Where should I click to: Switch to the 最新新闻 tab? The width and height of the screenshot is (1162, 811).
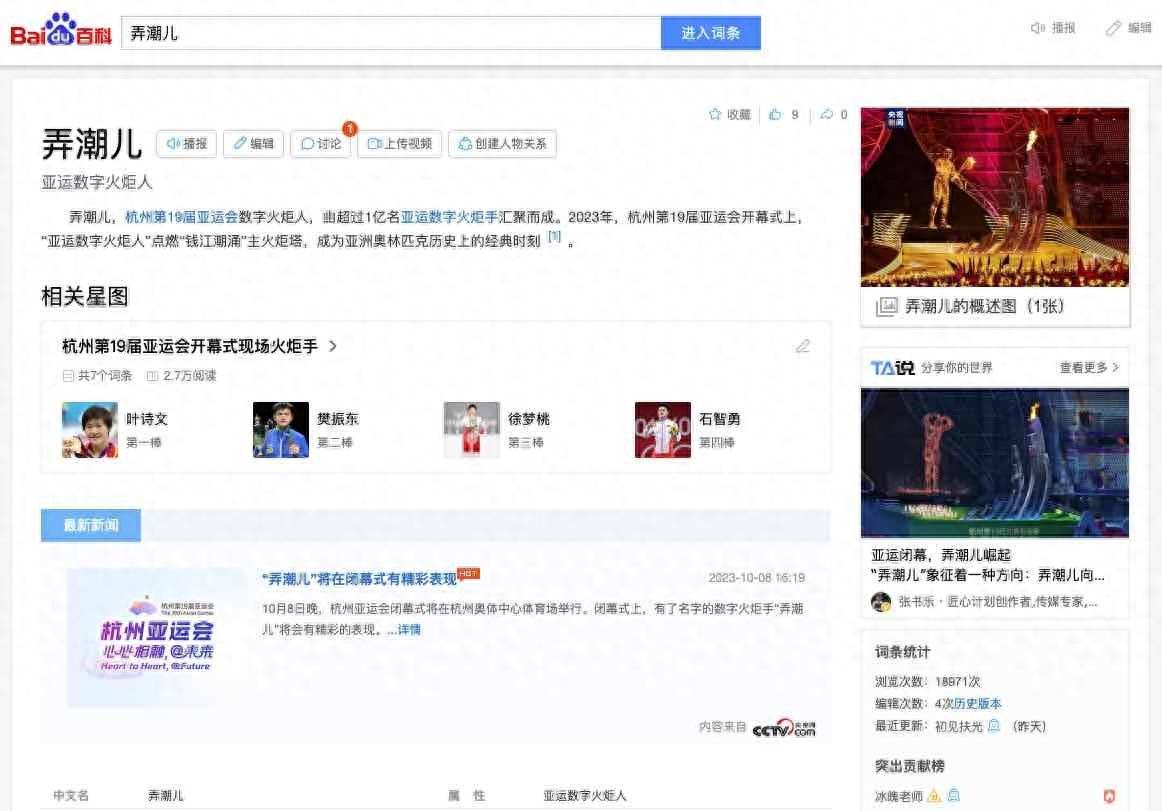coord(89,524)
